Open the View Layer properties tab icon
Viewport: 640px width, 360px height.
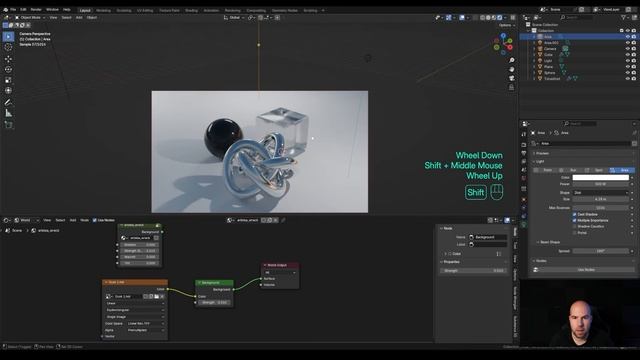pyautogui.click(x=524, y=162)
